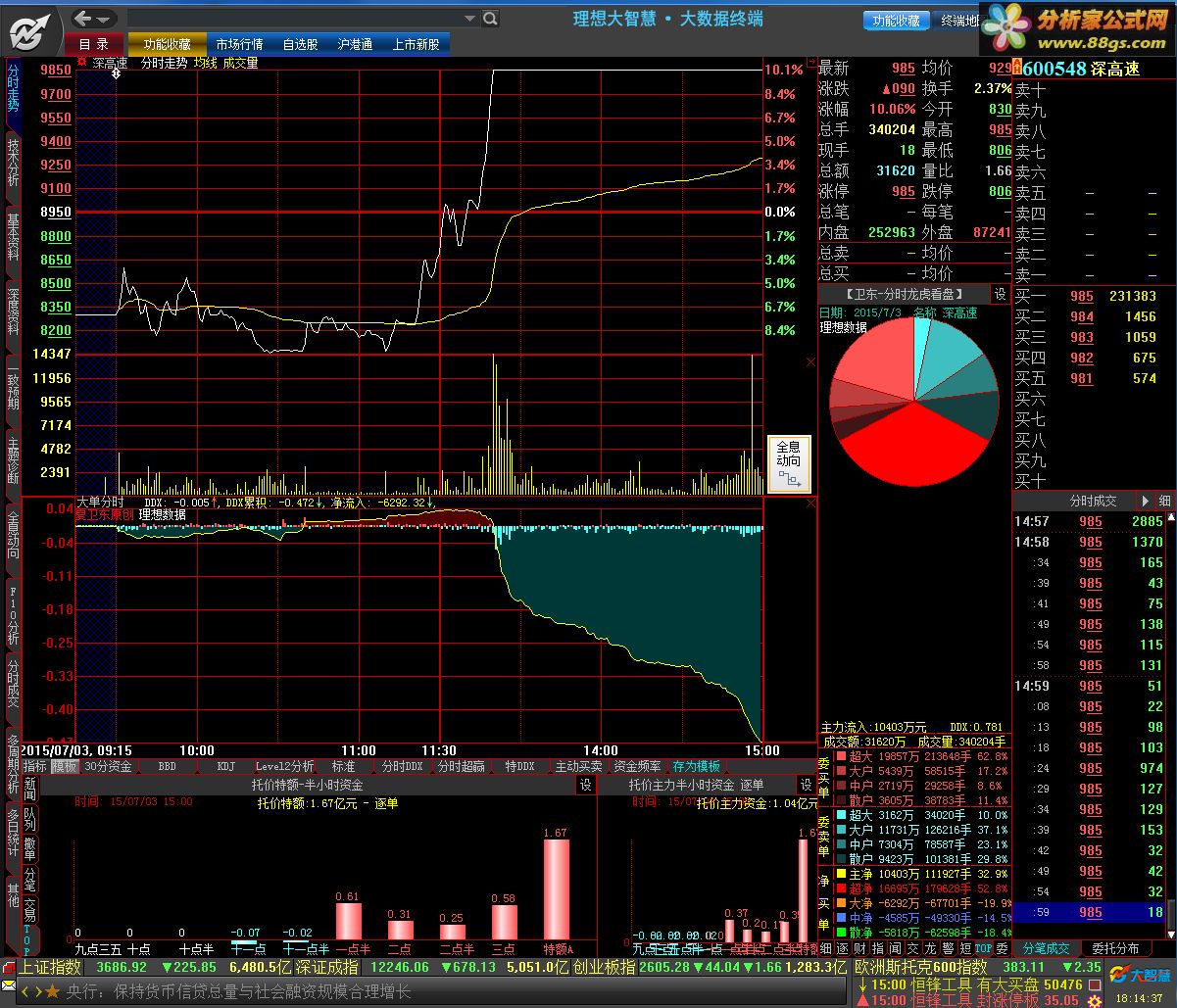
Task: Click the previous news arrow in ticker
Action: [25, 992]
